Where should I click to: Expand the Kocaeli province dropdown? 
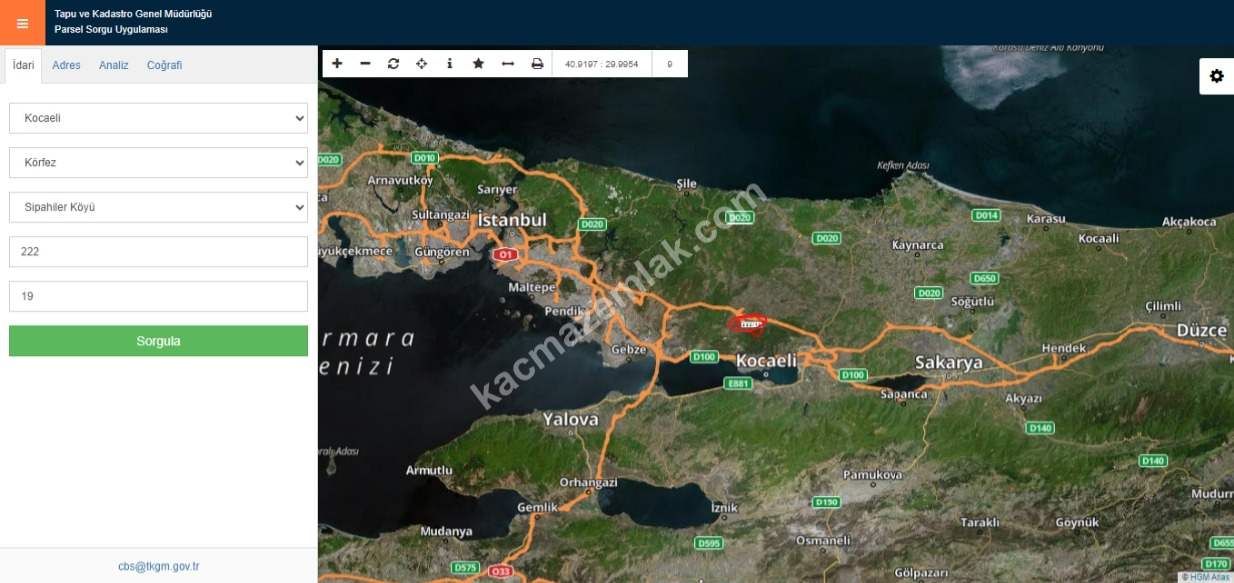click(x=158, y=118)
